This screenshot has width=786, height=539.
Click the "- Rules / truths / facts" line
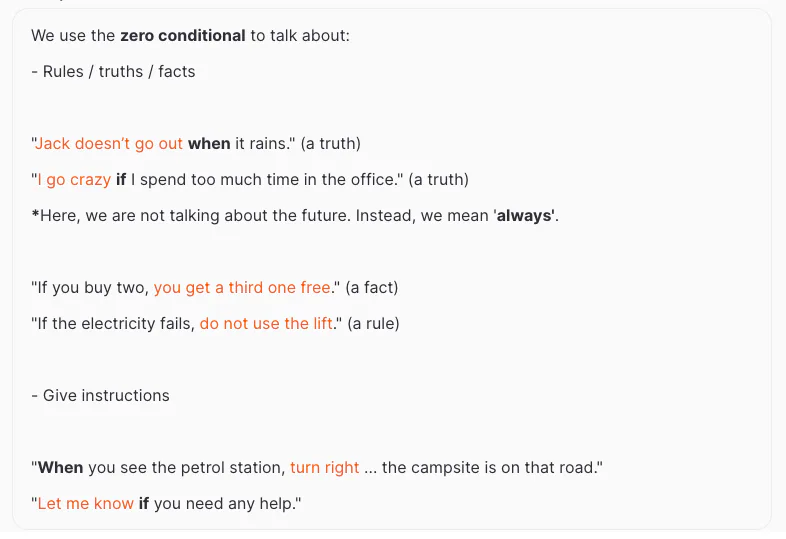coord(113,72)
